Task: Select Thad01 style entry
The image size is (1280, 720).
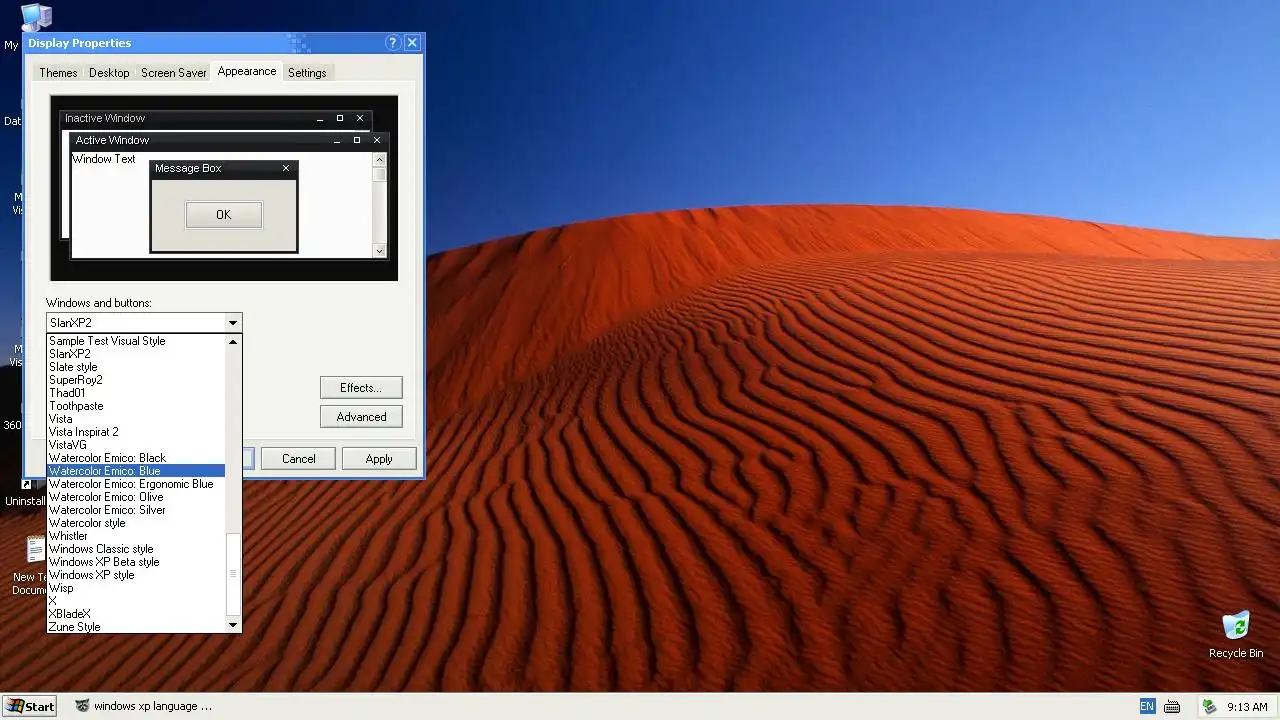Action: click(x=136, y=393)
